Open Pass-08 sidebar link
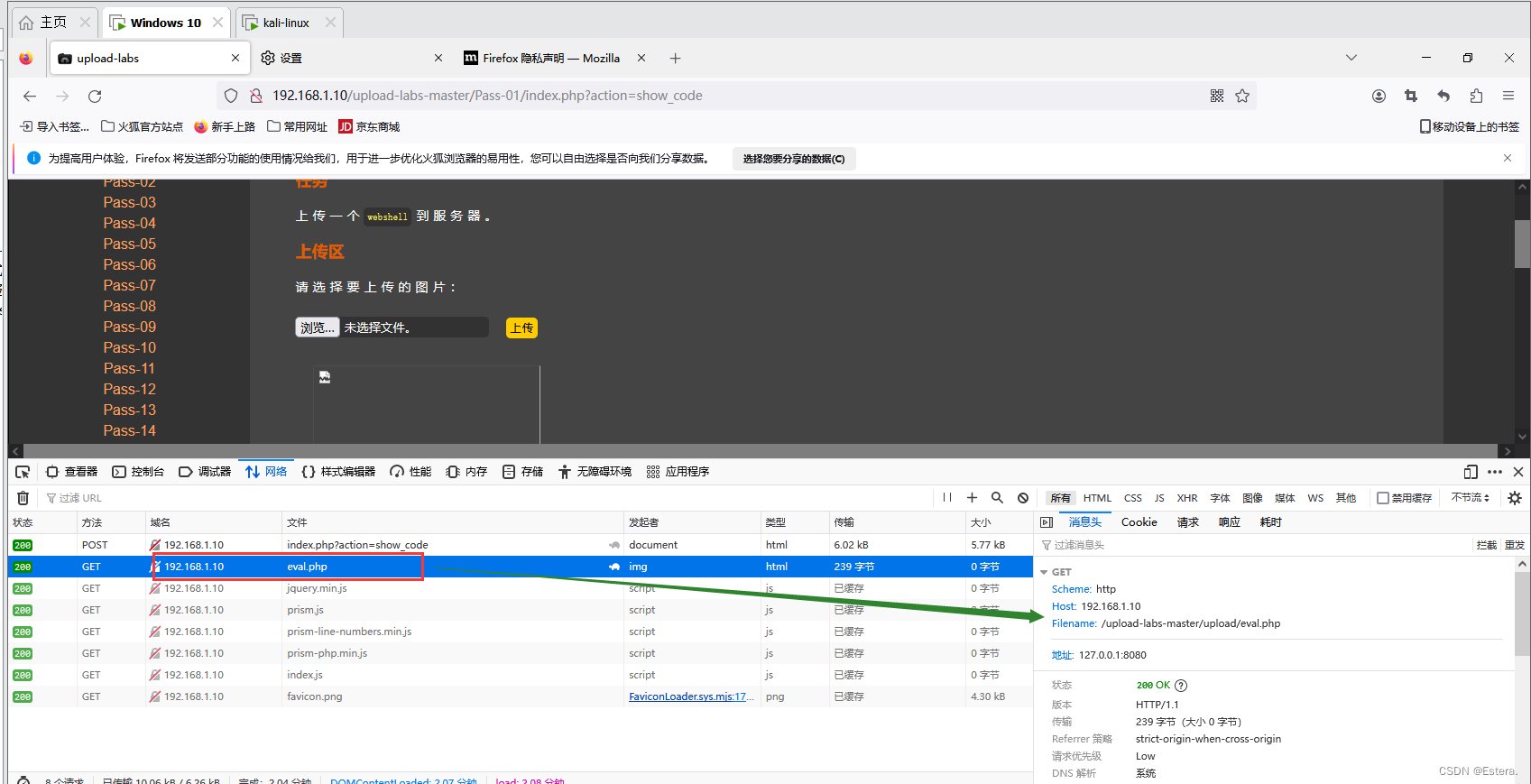The height and width of the screenshot is (784, 1531). click(x=129, y=306)
